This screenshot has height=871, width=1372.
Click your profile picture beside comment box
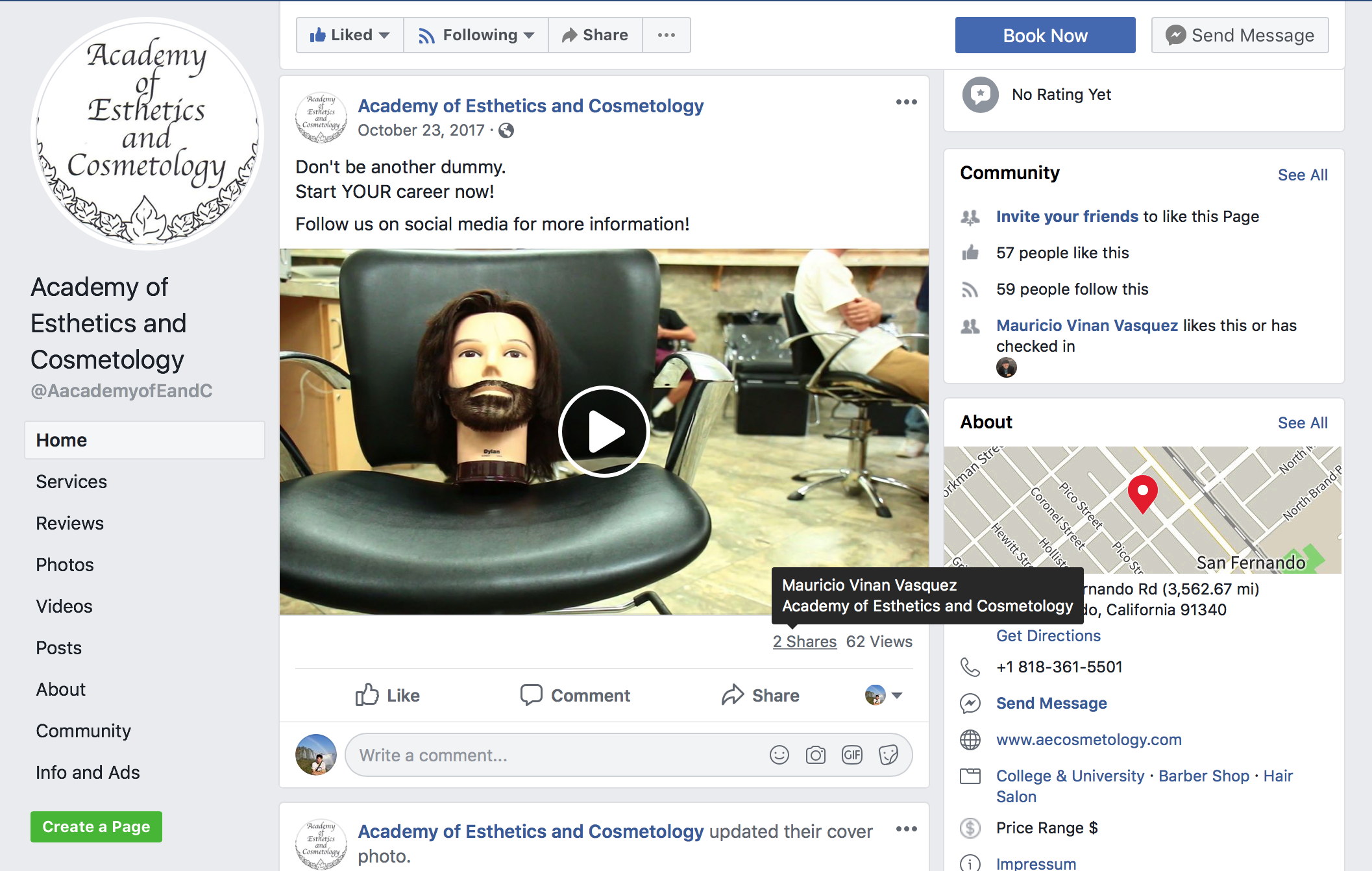(x=316, y=755)
